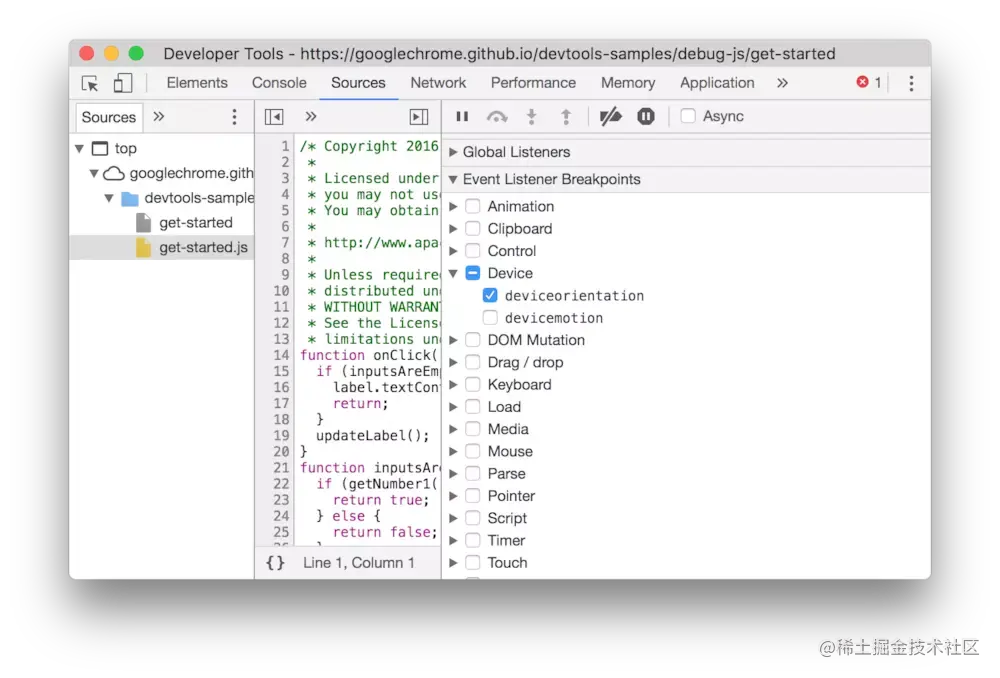Check the devicemotion breakpoint
This screenshot has width=1000, height=678.
tap(490, 318)
